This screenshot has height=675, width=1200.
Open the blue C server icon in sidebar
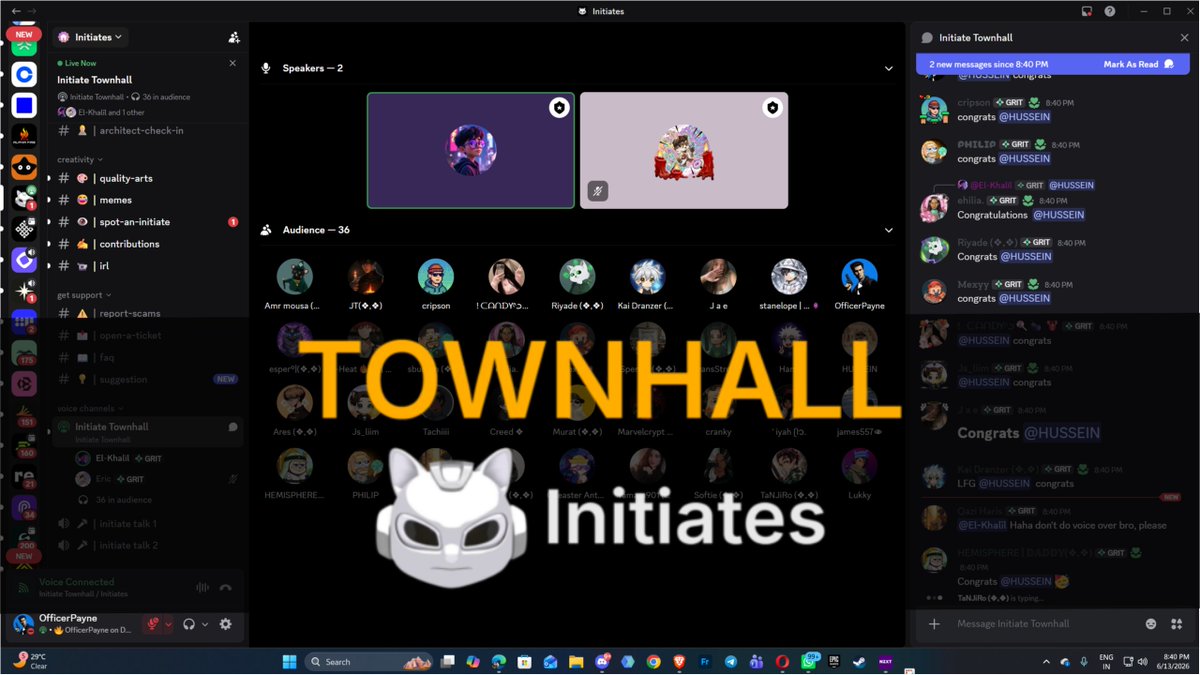(25, 74)
